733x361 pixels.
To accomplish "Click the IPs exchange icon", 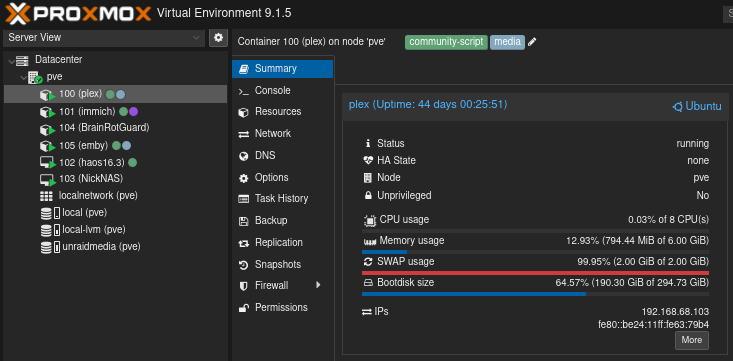I will click(367, 312).
